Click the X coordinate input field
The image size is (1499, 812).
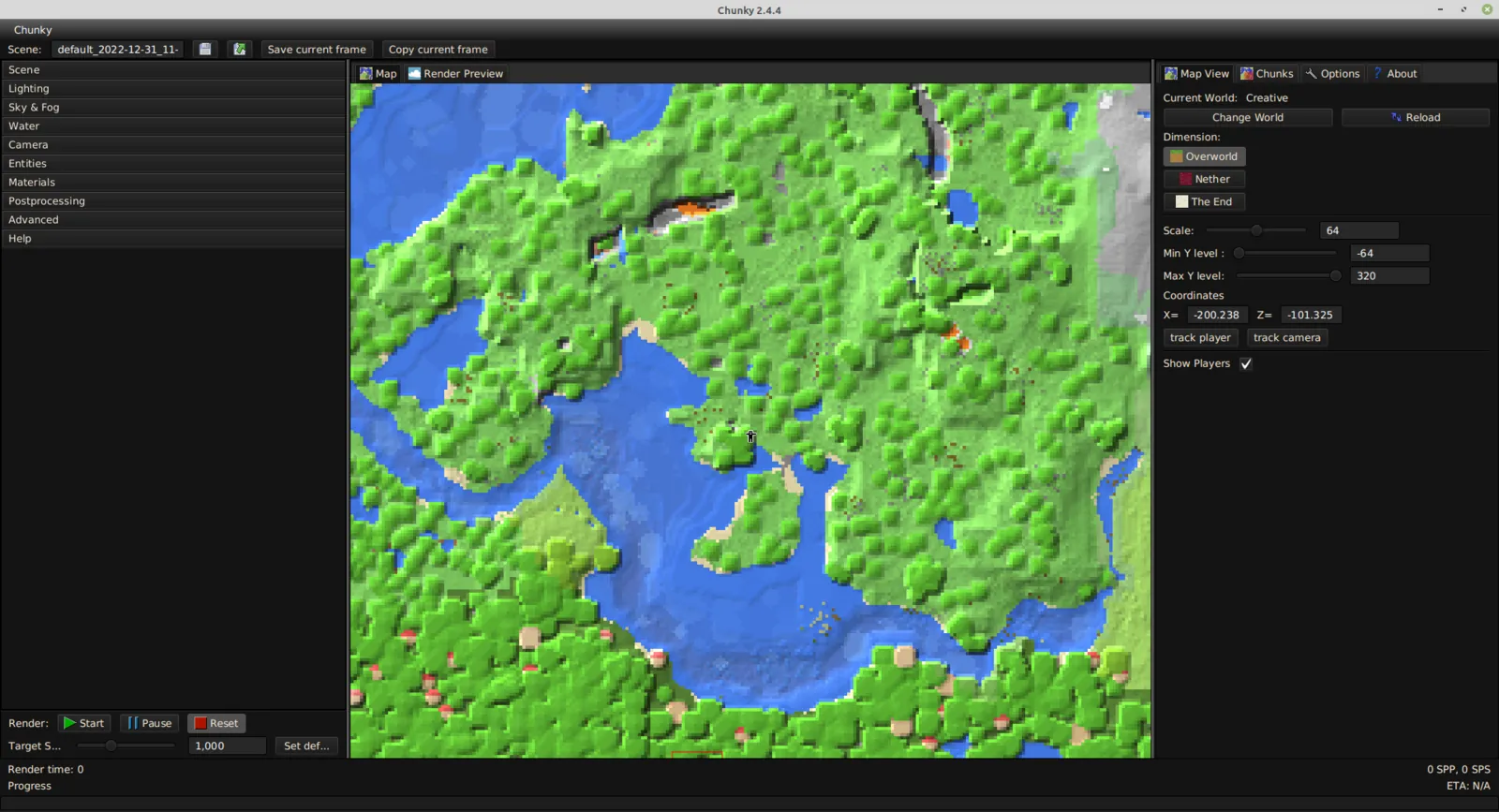[1218, 315]
